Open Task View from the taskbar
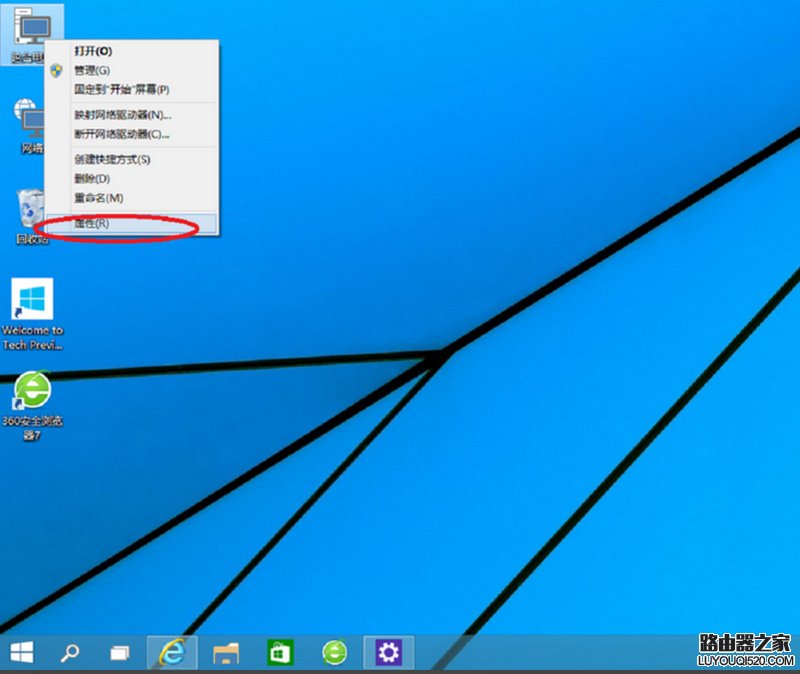Viewport: 800px width, 674px height. [x=118, y=651]
